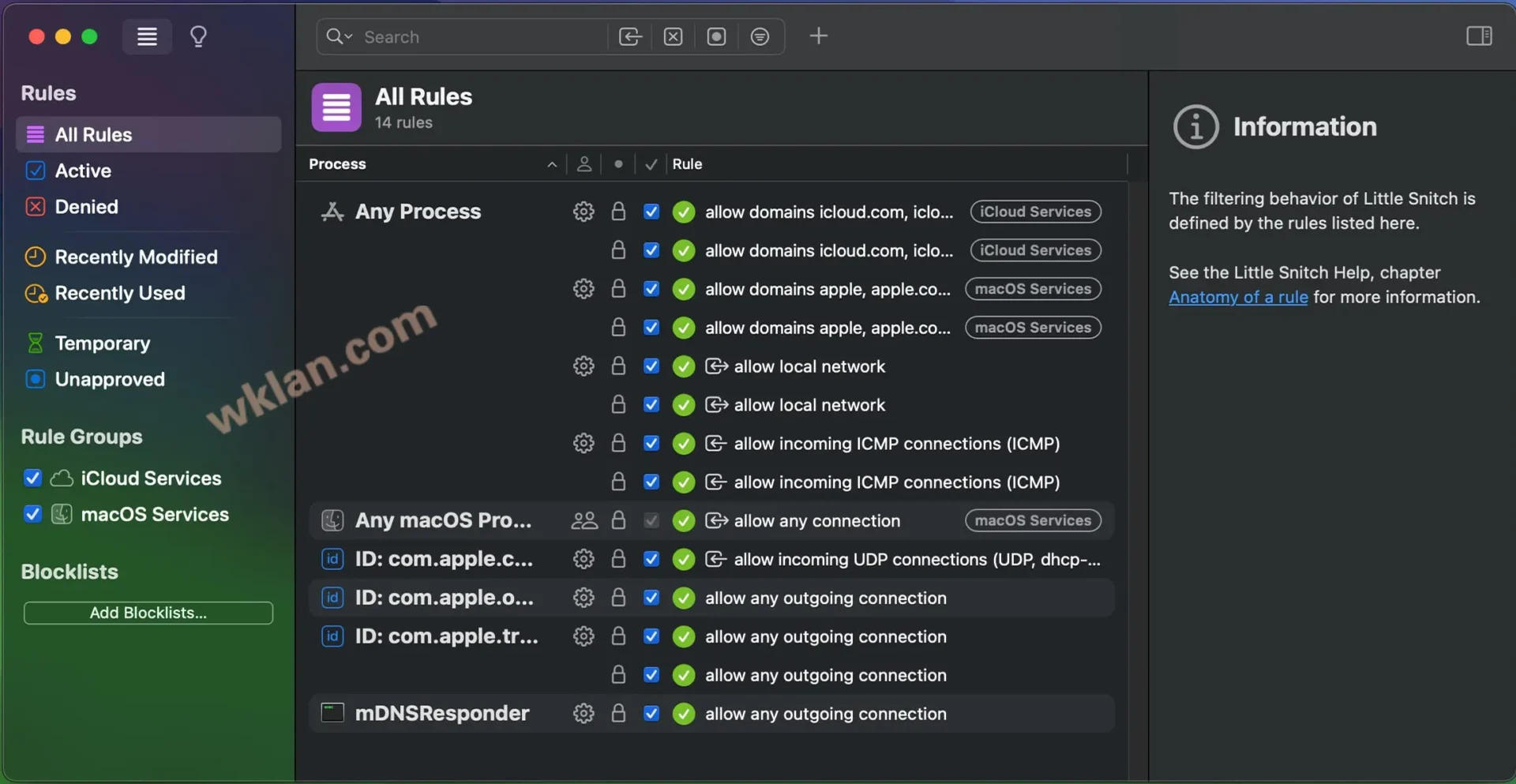Open the filter options icon in search bar
1516x784 pixels.
760,36
